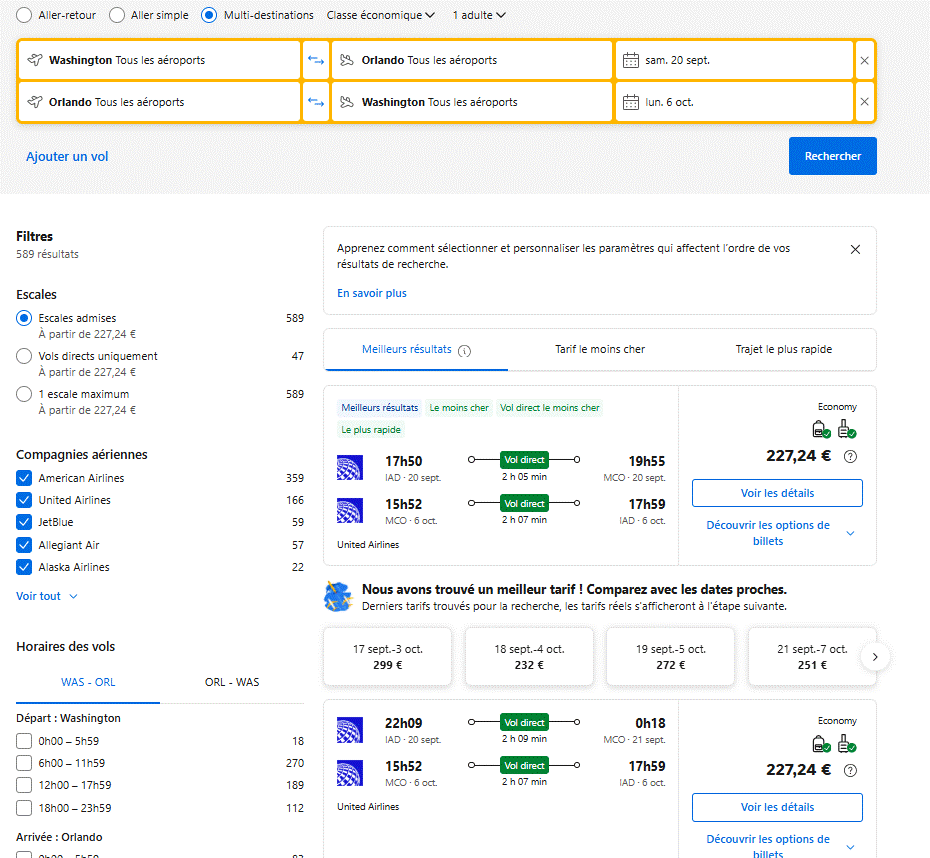Viewport: 930px width, 858px height.
Task: Click price help icon on first result
Action: [x=850, y=457]
